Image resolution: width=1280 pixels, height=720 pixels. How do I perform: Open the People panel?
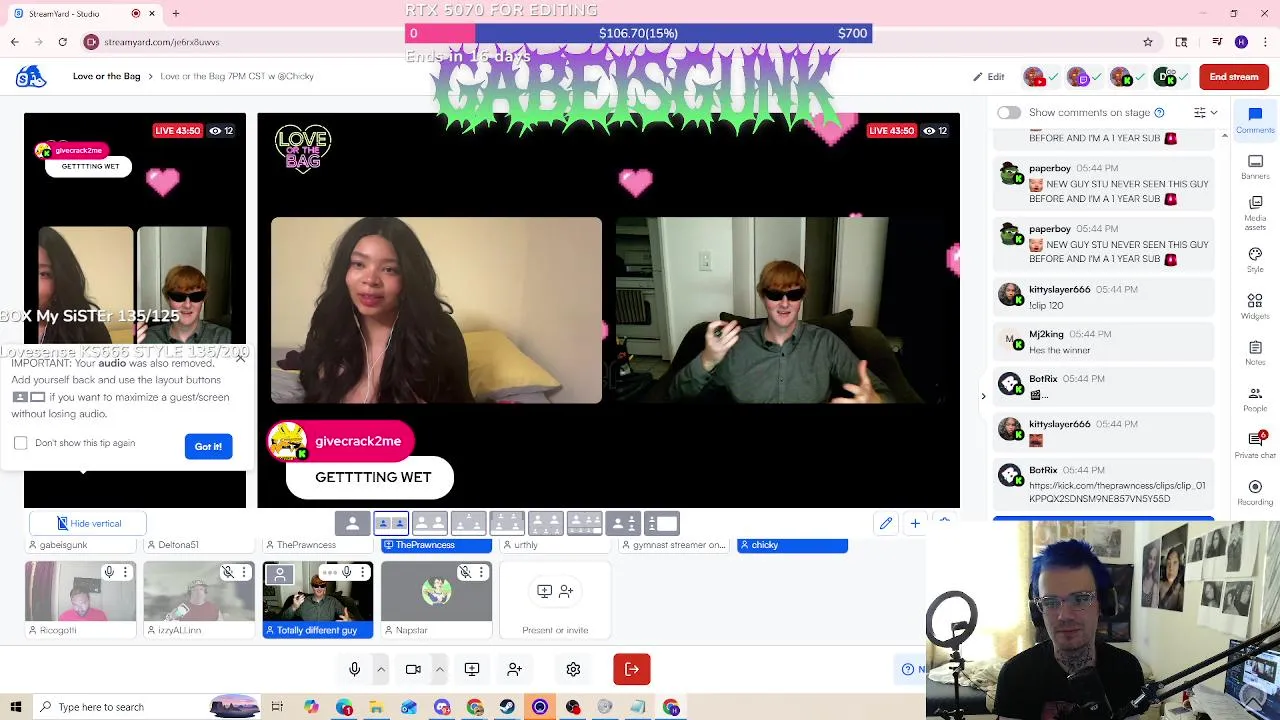coord(1255,398)
